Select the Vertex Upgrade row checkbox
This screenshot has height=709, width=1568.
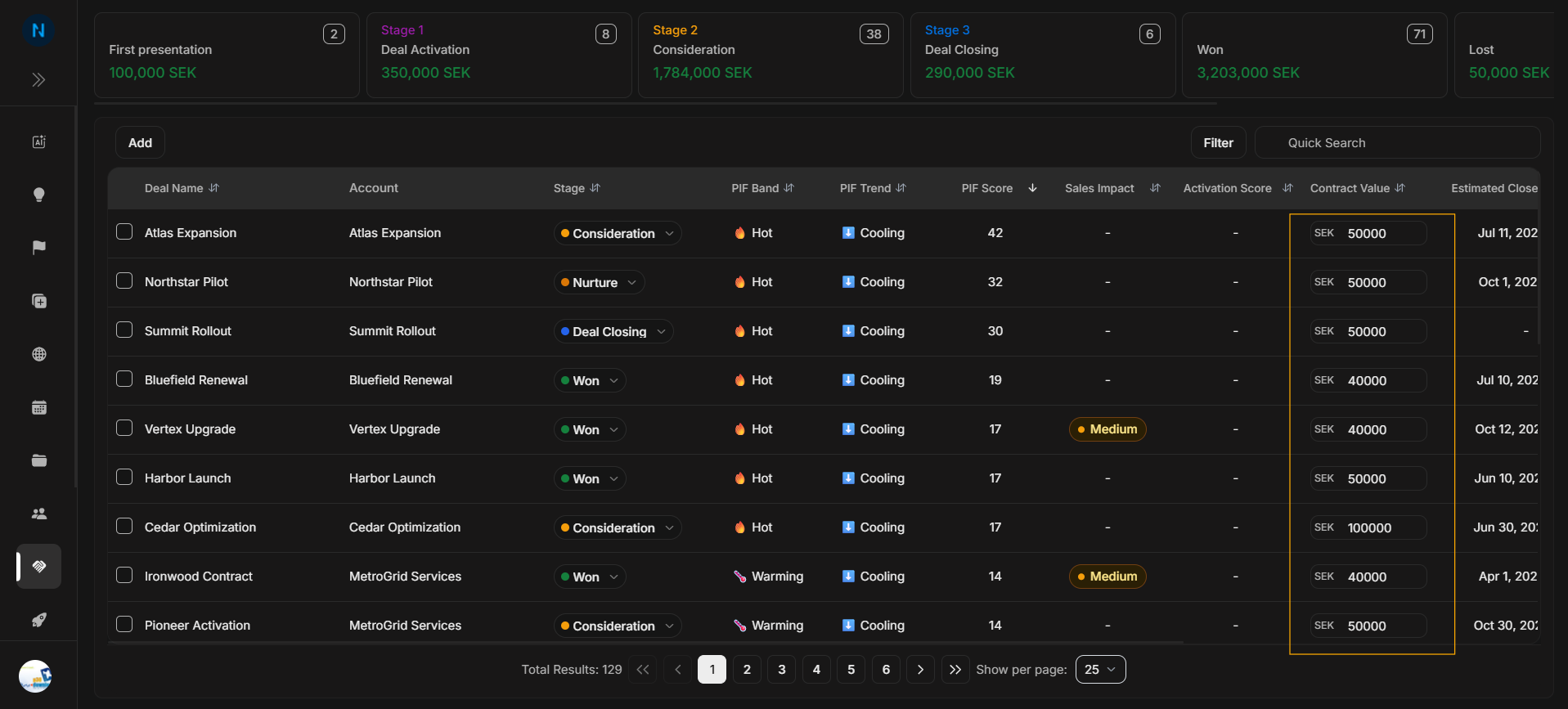tap(124, 428)
